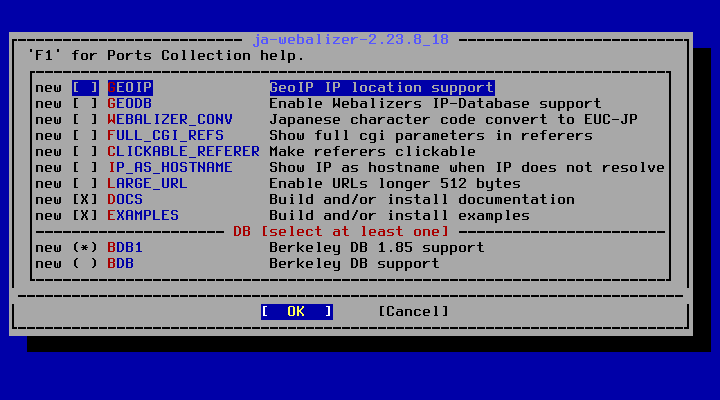720x400 pixels.
Task: Click 'Japanese character code convert to EUC-JP' text
Action: coord(454,119)
